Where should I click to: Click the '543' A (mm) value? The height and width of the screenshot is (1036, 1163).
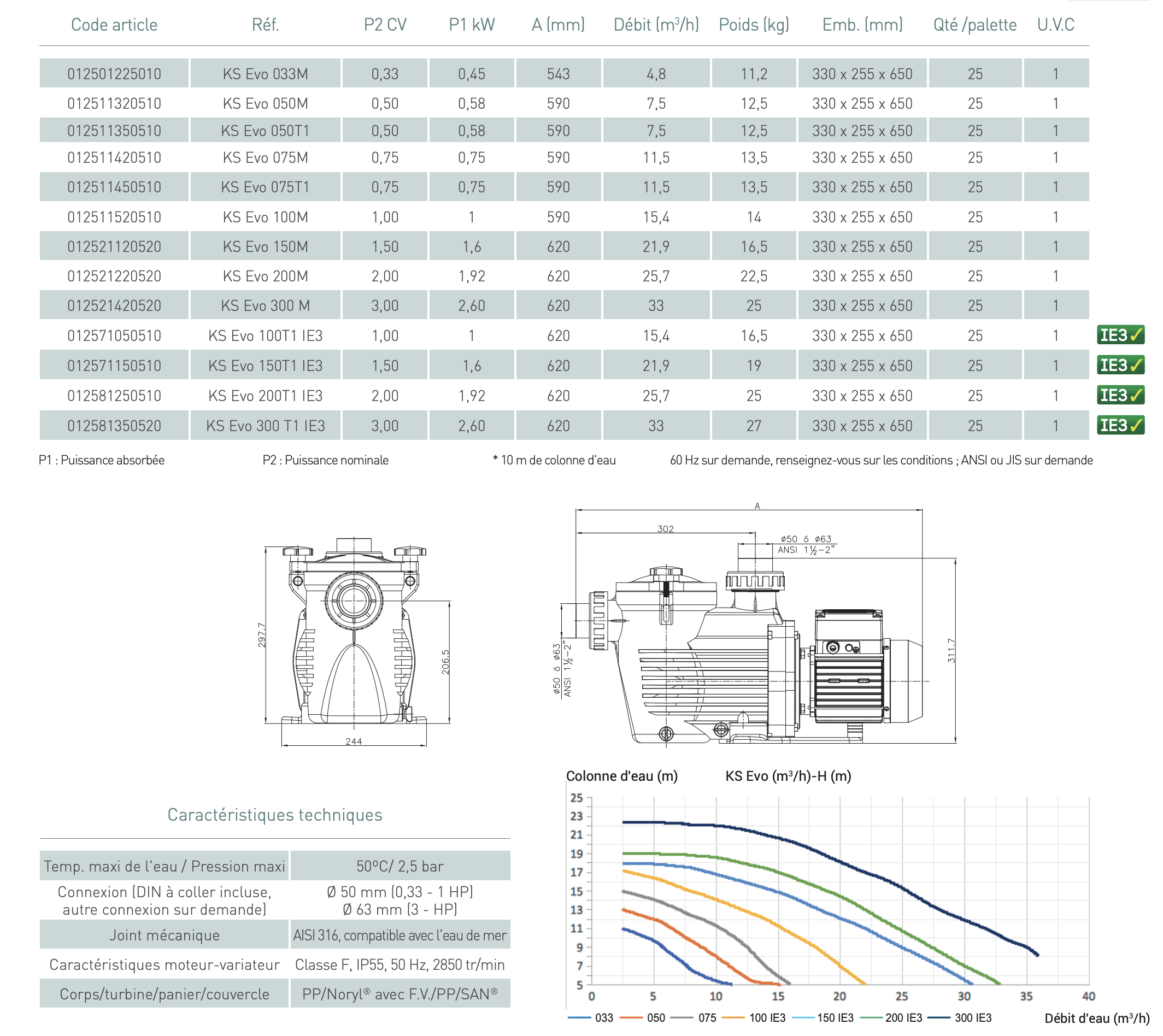click(558, 73)
